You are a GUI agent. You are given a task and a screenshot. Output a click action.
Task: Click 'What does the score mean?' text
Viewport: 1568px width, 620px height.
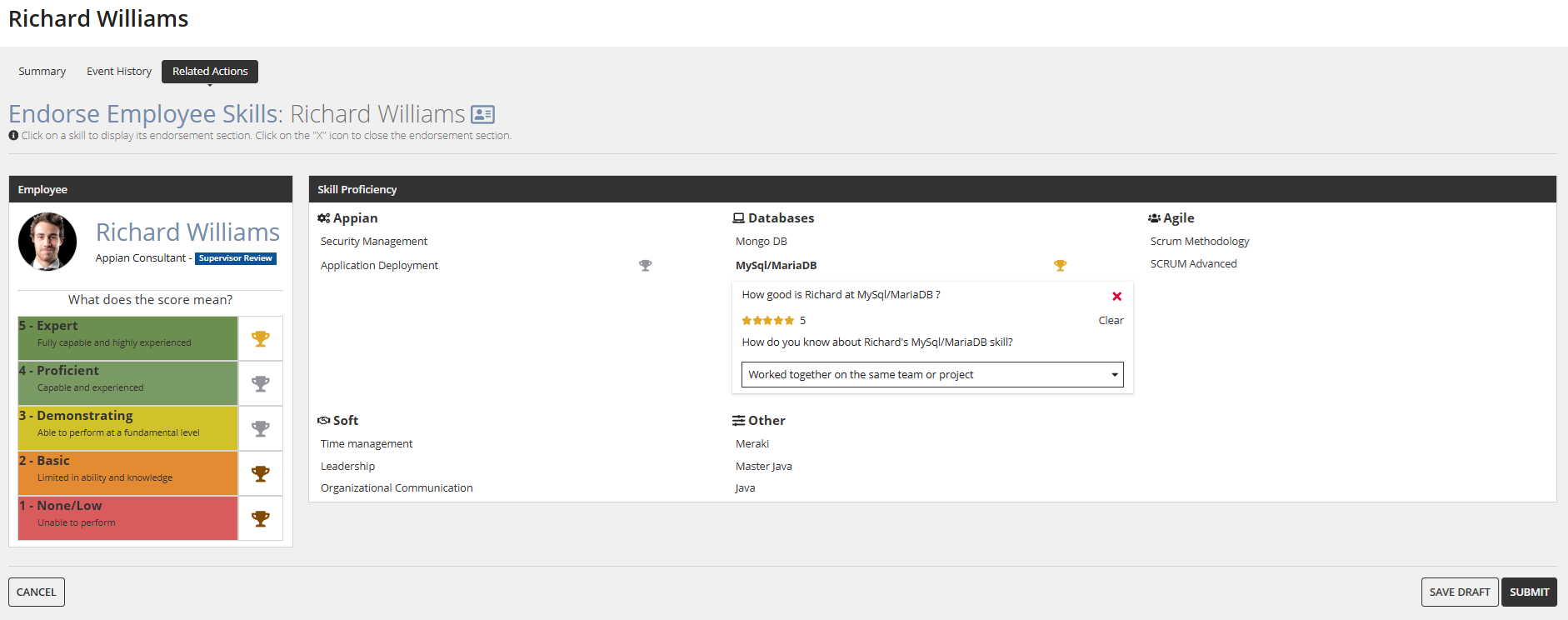[151, 300]
